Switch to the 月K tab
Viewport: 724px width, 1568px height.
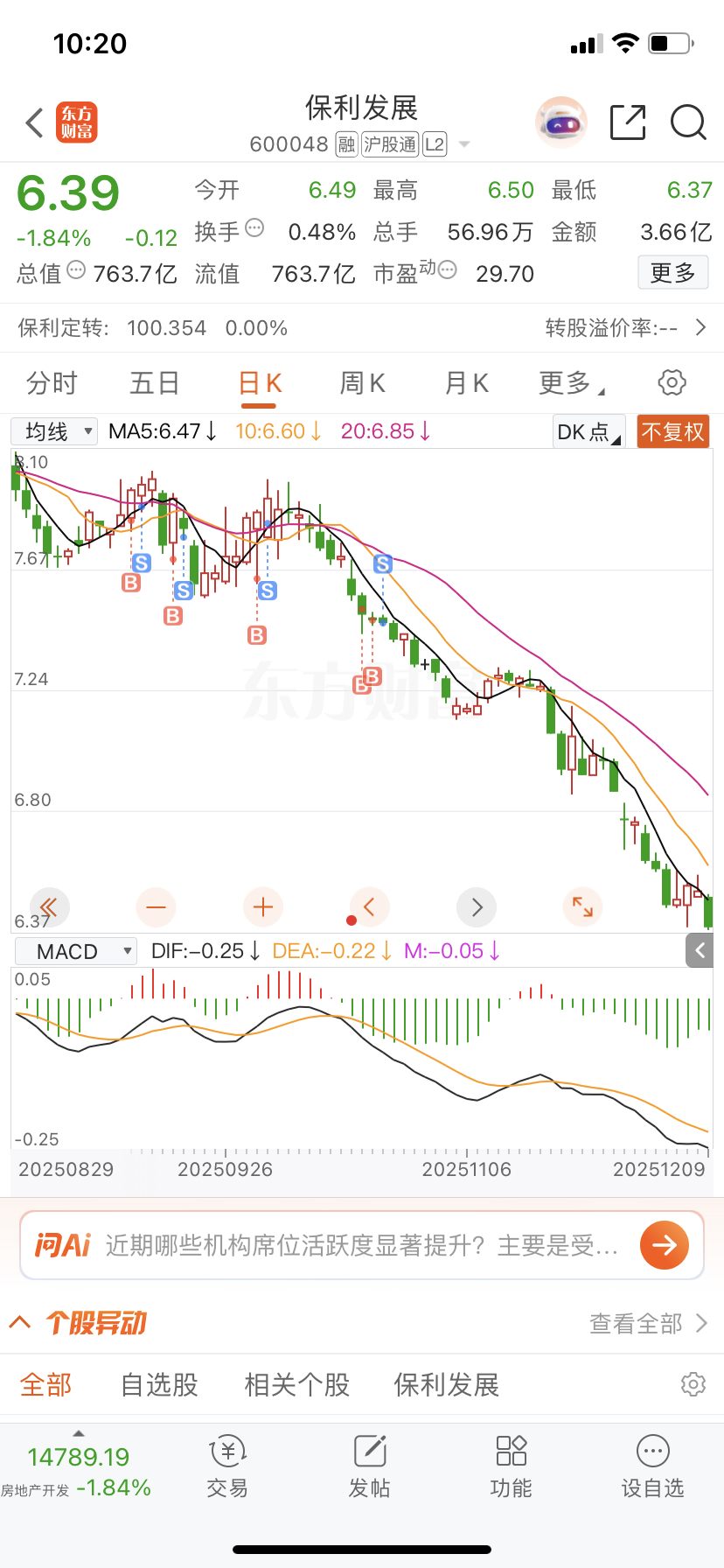466,383
